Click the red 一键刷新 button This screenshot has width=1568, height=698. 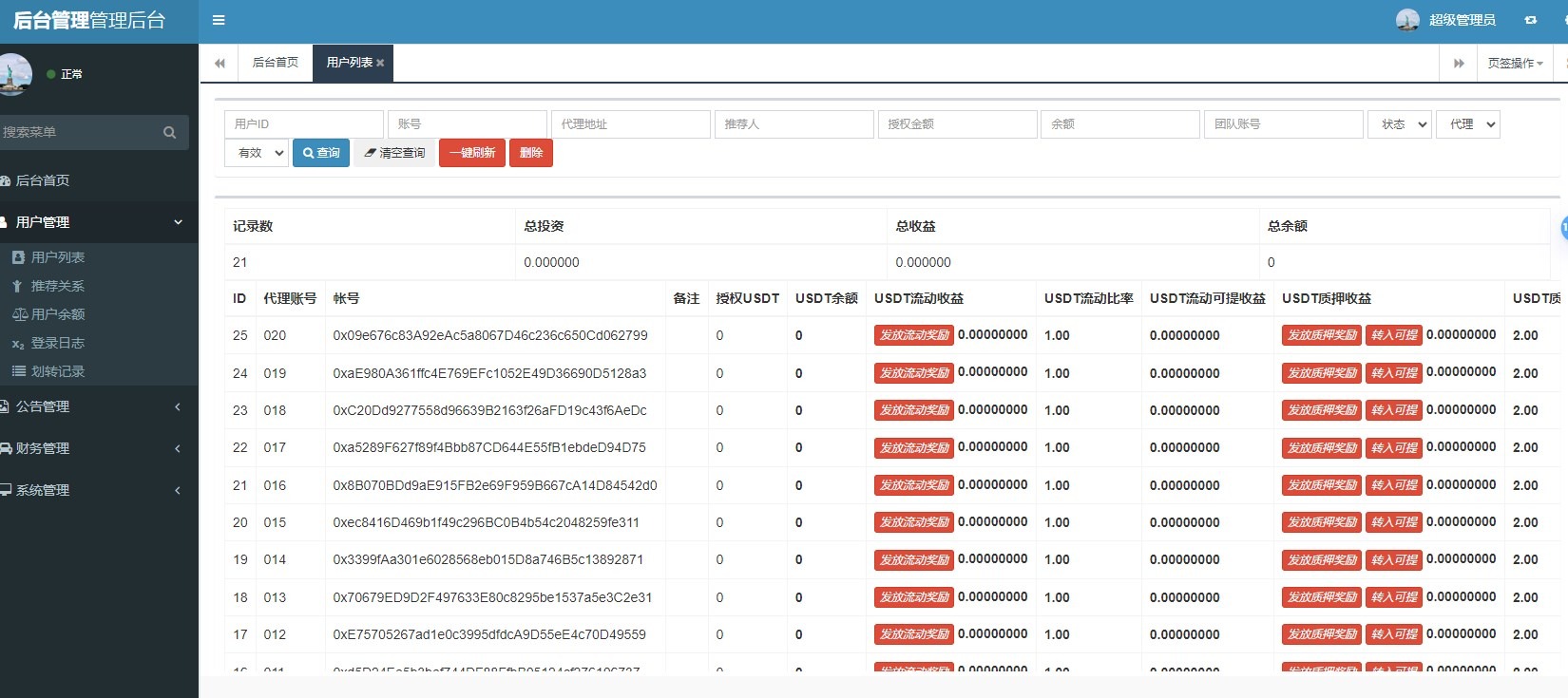coord(471,153)
